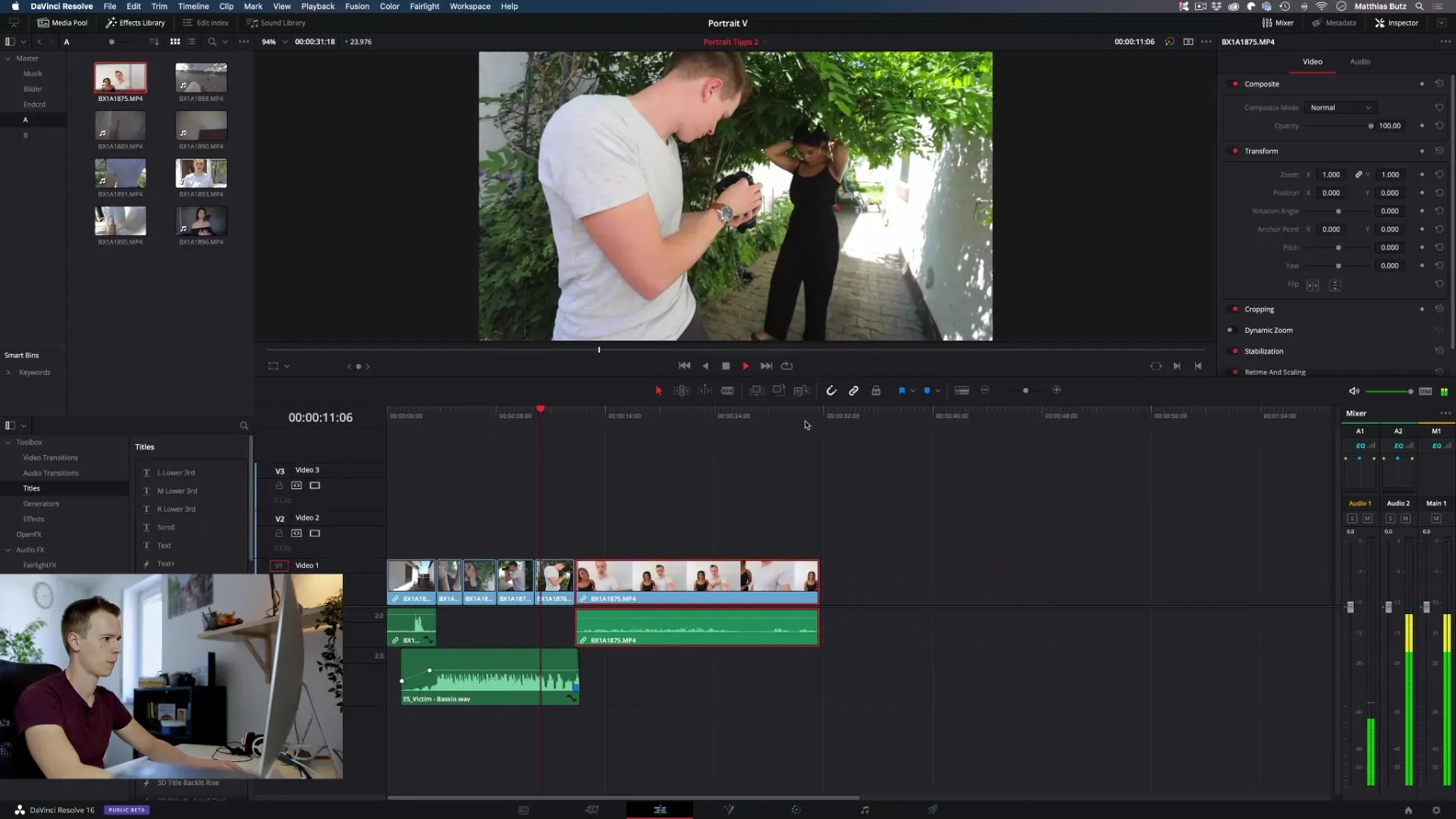The image size is (1456, 819).
Task: Toggle the Media Pool button
Action: tap(63, 23)
